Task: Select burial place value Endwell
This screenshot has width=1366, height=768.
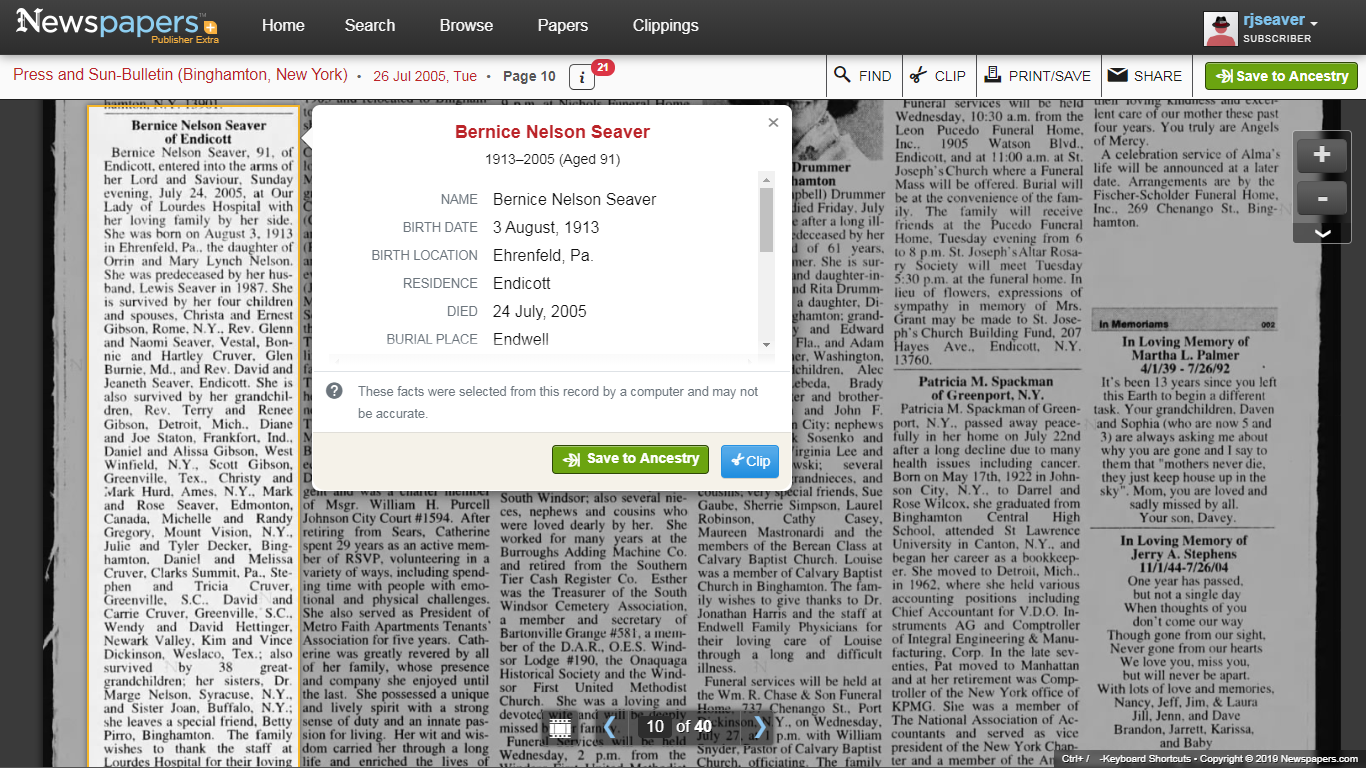Action: [x=521, y=339]
